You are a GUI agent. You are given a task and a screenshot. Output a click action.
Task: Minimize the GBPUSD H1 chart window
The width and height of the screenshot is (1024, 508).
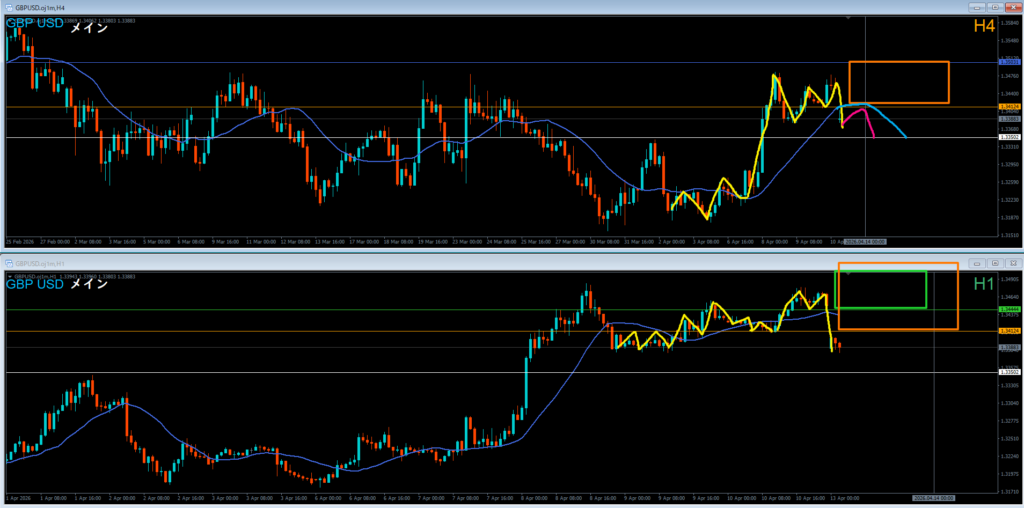[x=979, y=262]
